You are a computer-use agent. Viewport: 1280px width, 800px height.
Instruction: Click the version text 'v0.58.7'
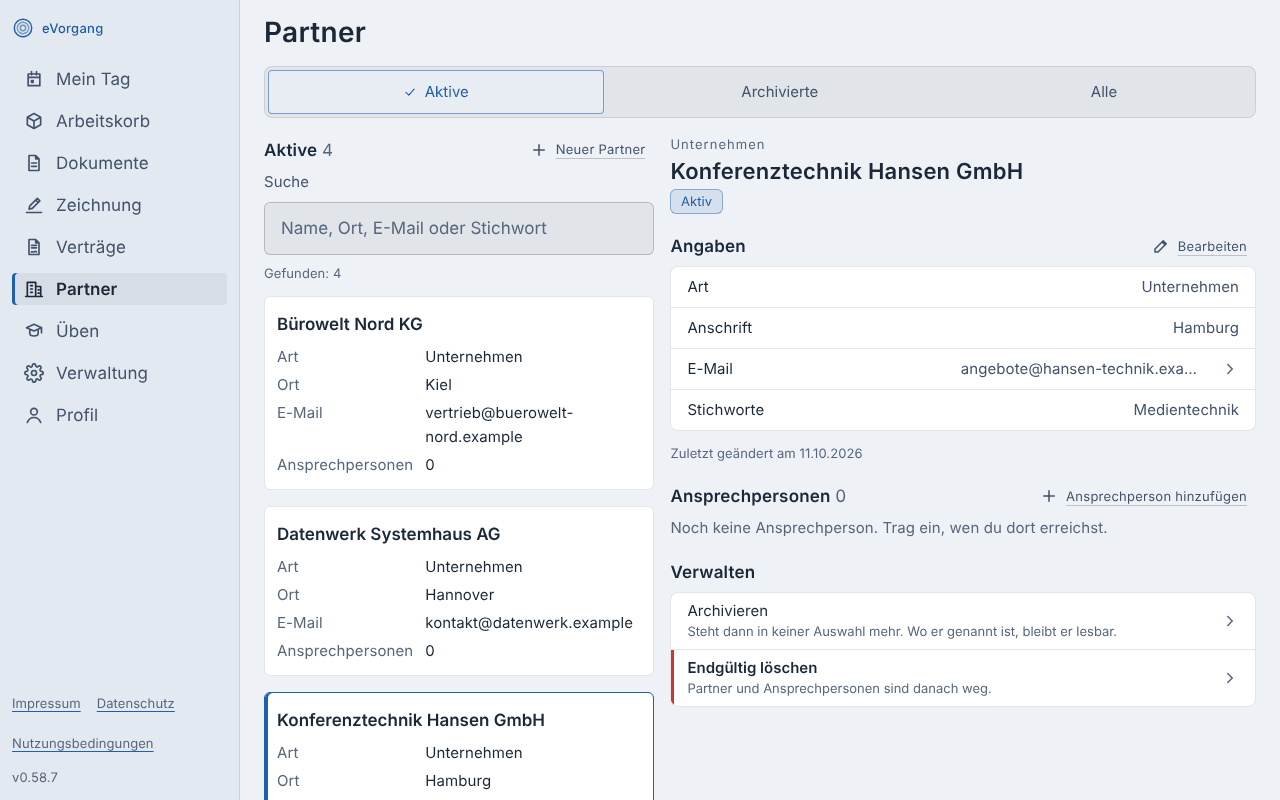(x=35, y=777)
